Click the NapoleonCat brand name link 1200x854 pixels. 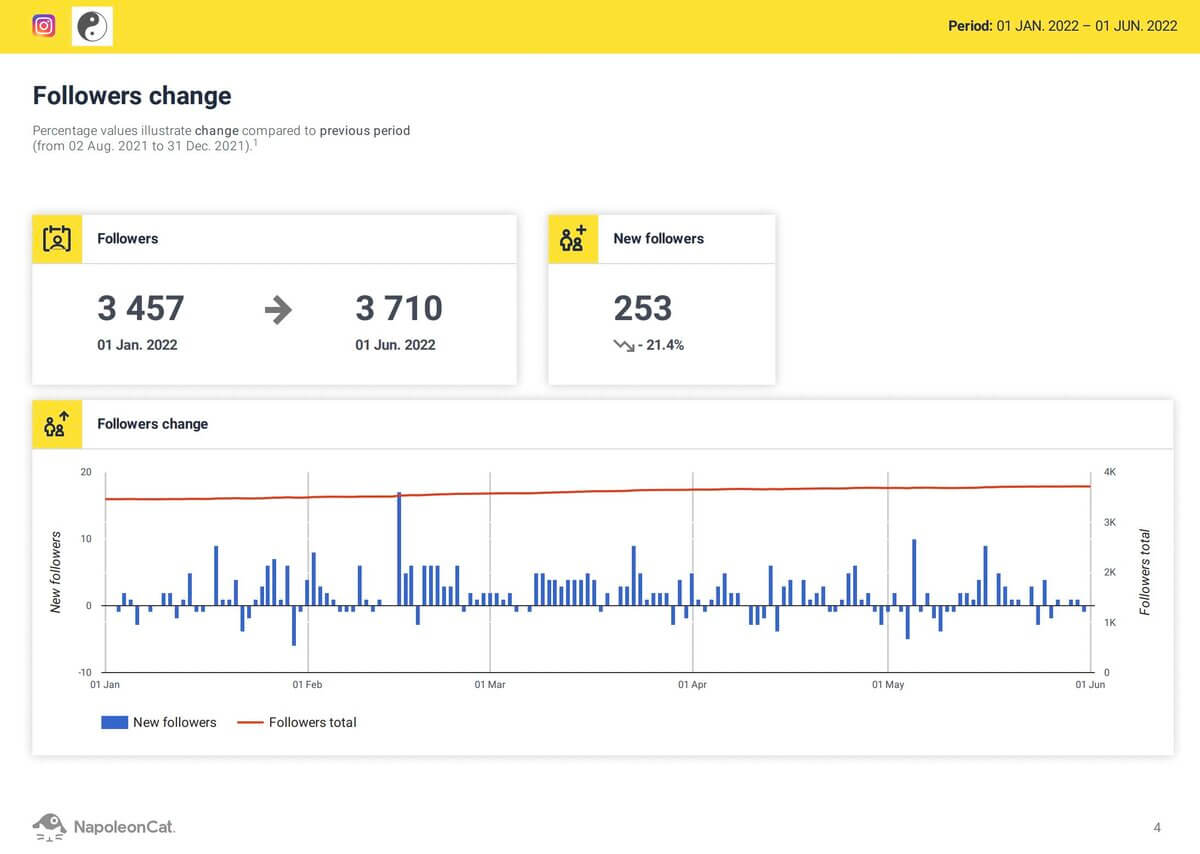point(124,827)
